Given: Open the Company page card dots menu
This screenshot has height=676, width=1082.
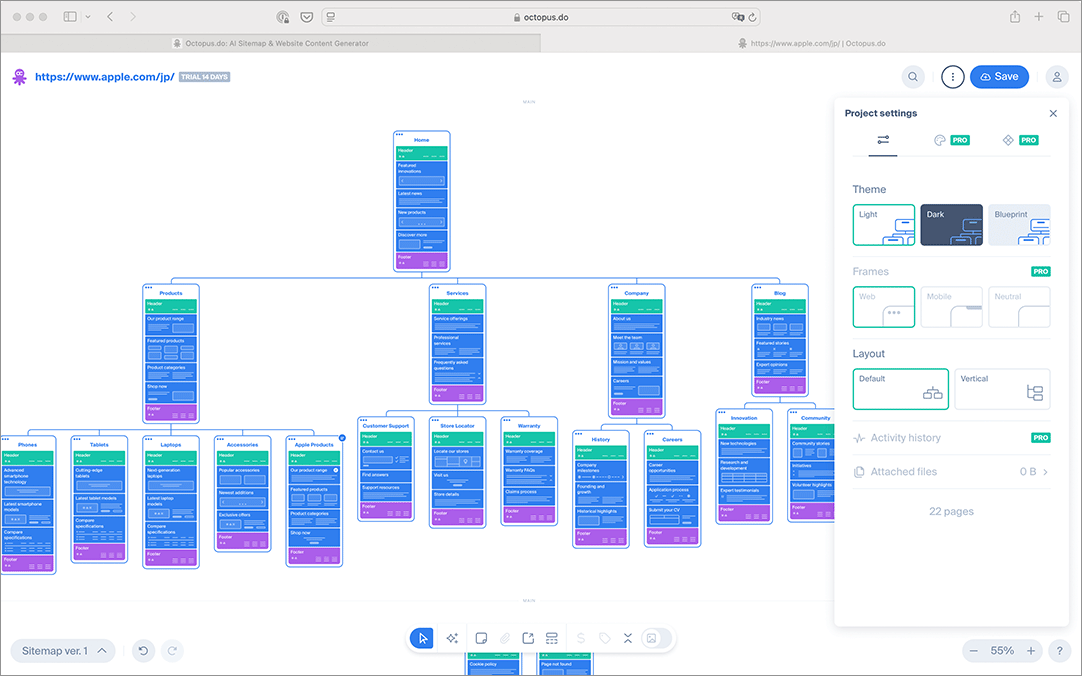Looking at the screenshot, I should [614, 288].
